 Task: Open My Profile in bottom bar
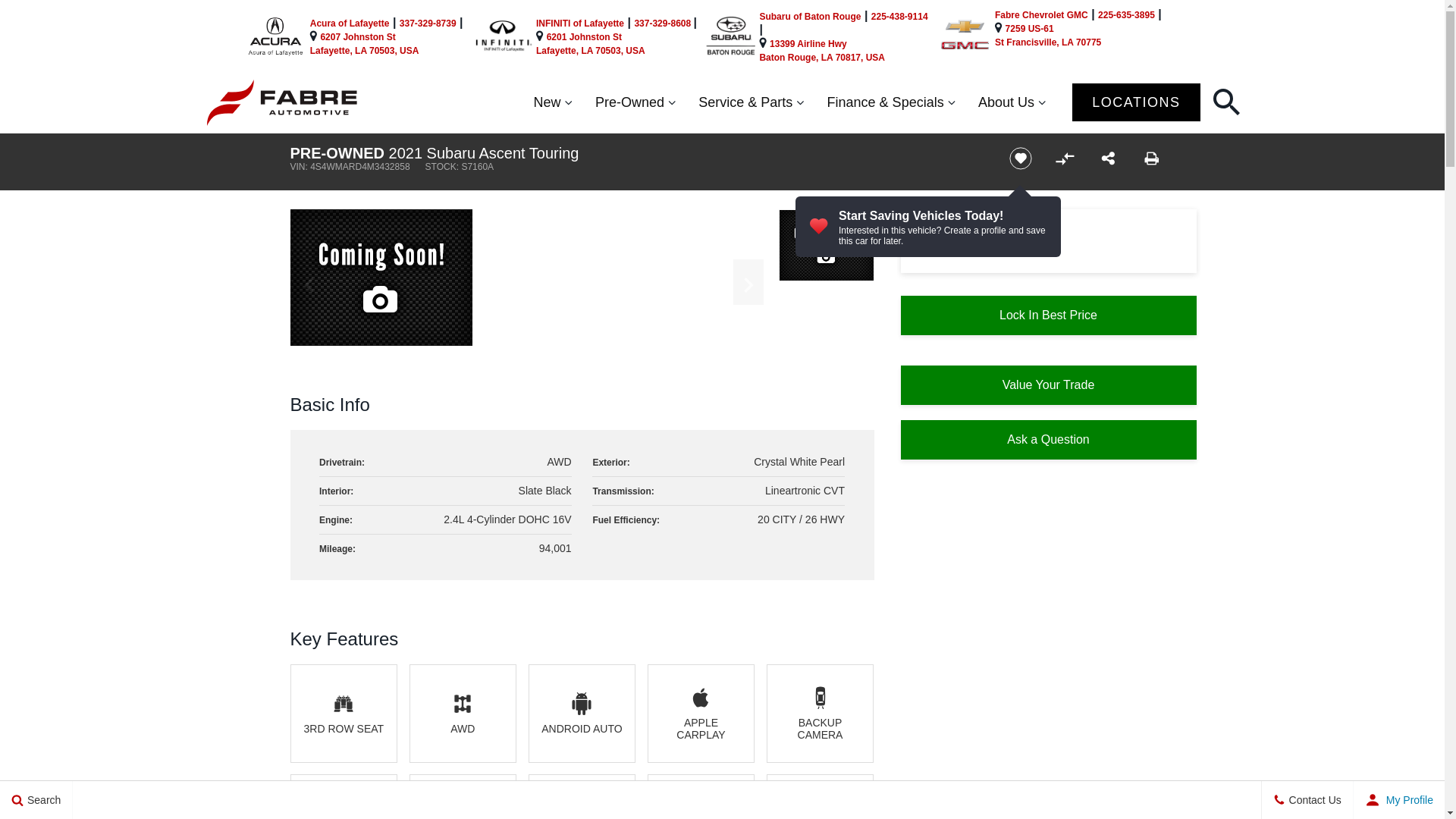pyautogui.click(x=1399, y=800)
